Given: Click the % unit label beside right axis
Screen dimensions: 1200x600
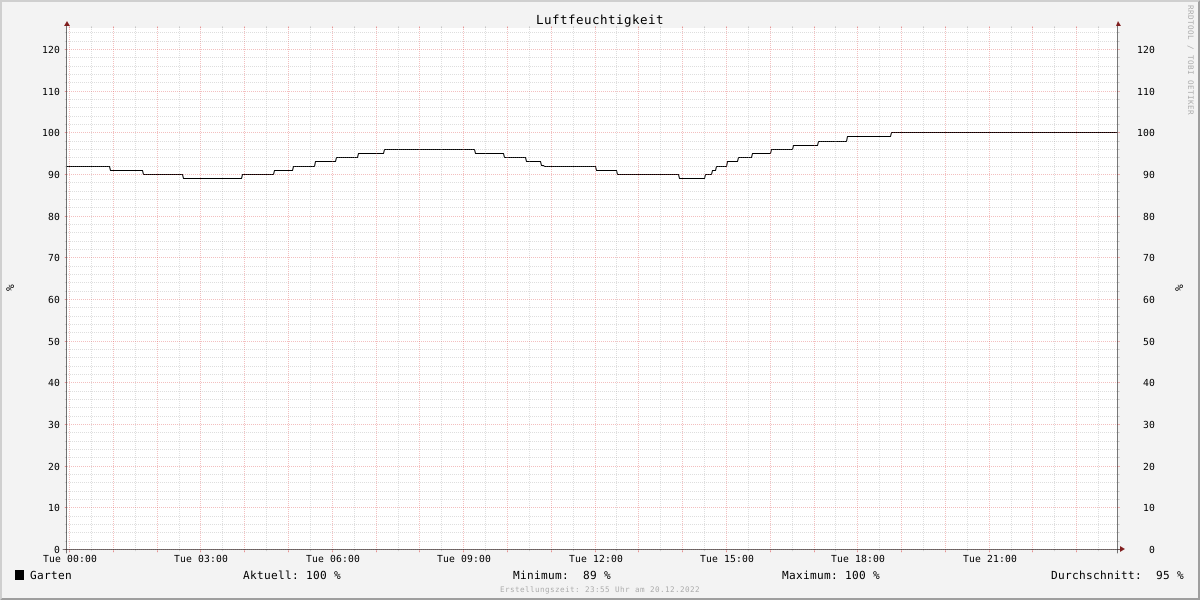Looking at the screenshot, I should point(1179,288).
